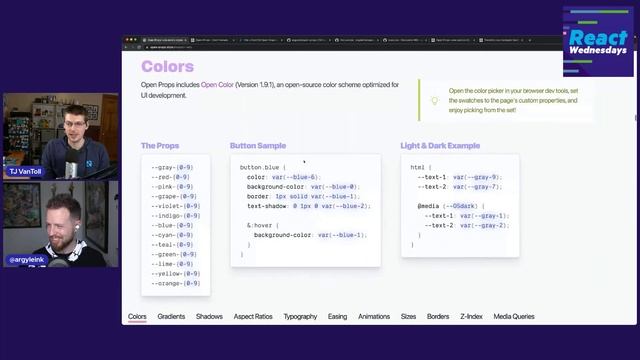Go to the Z-Index tab
Image resolution: width=640 pixels, height=360 pixels.
pyautogui.click(x=471, y=316)
